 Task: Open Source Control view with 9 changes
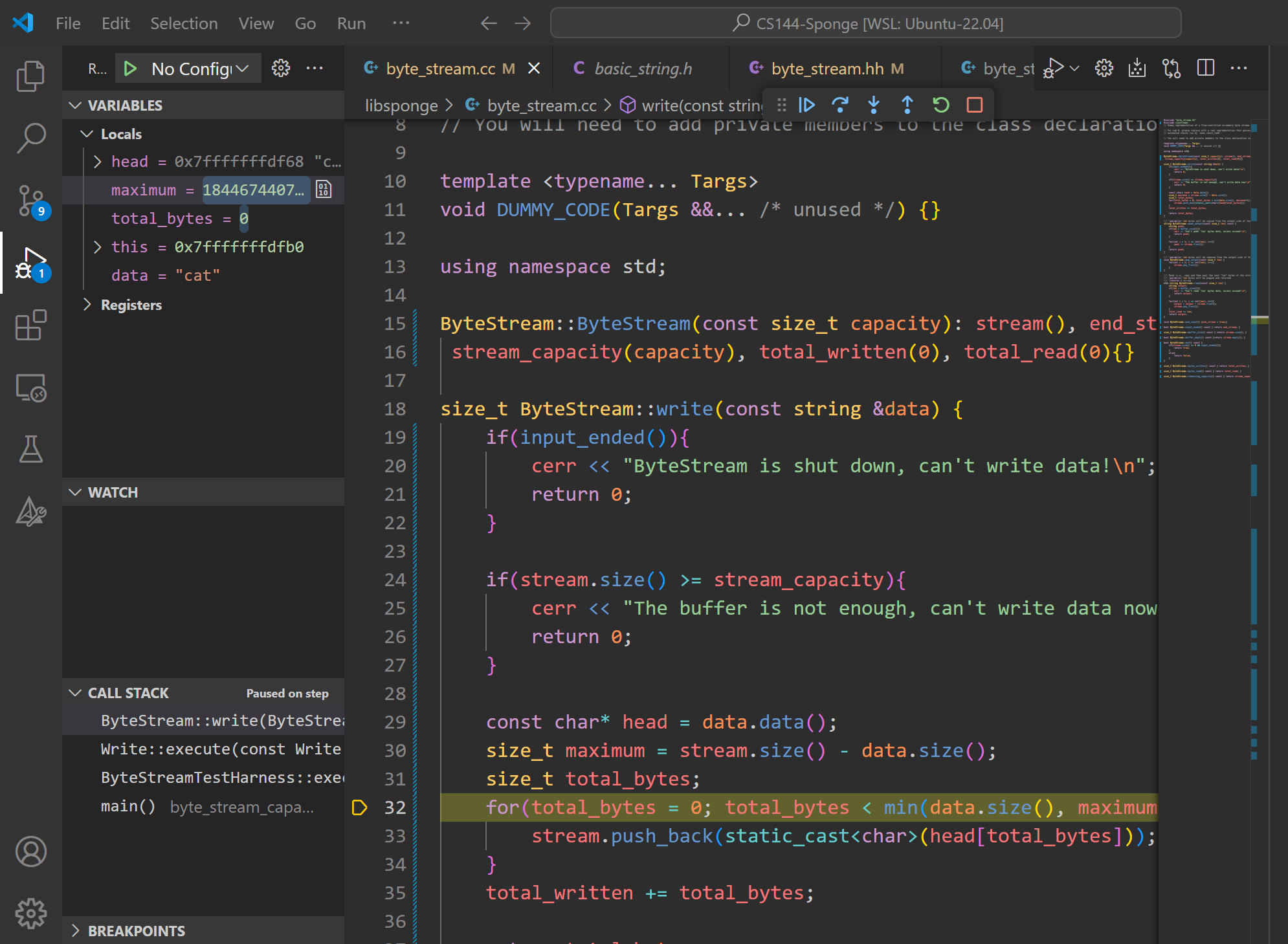tap(30, 201)
